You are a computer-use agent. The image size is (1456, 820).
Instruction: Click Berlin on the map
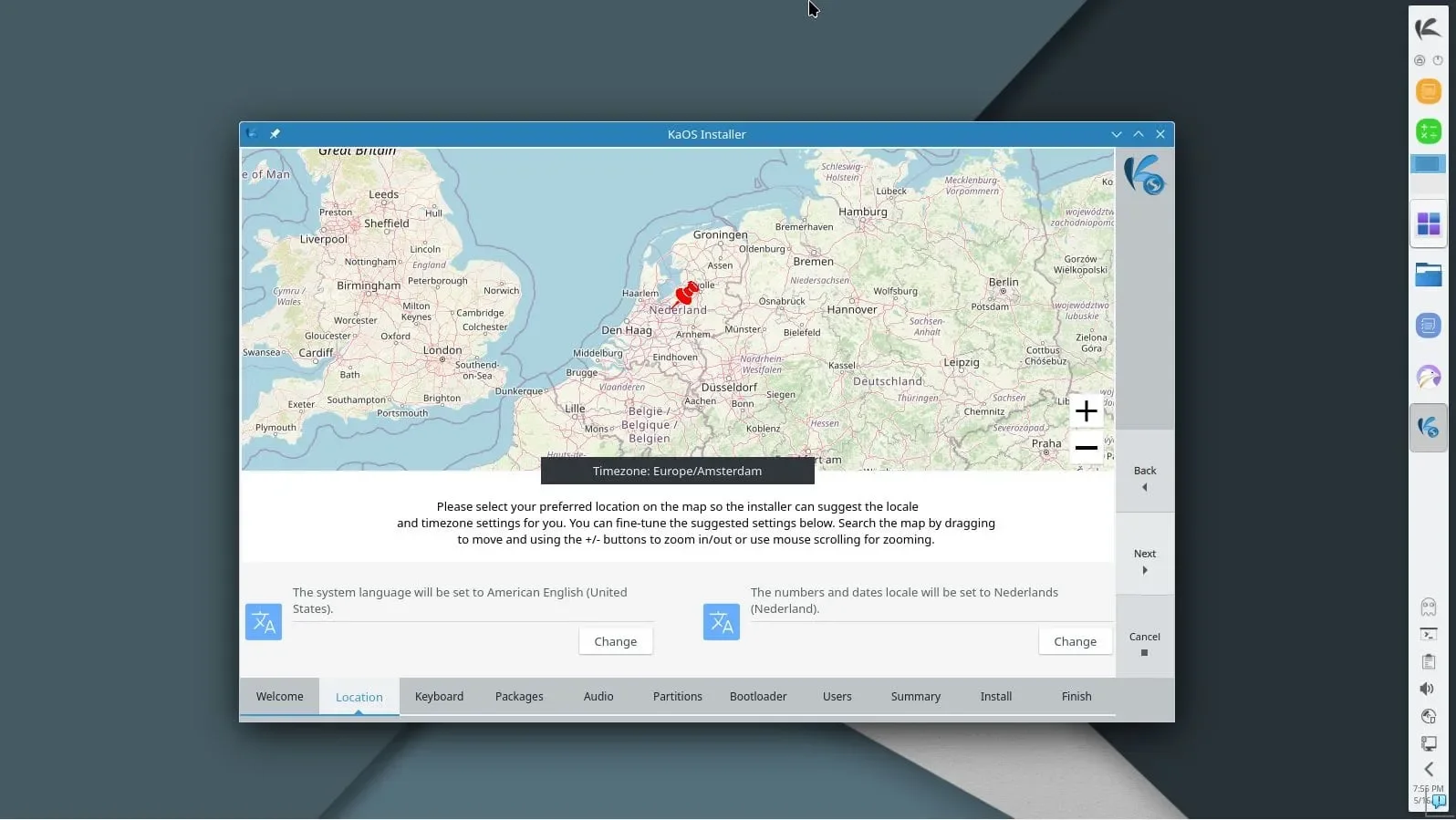pyautogui.click(x=1004, y=282)
